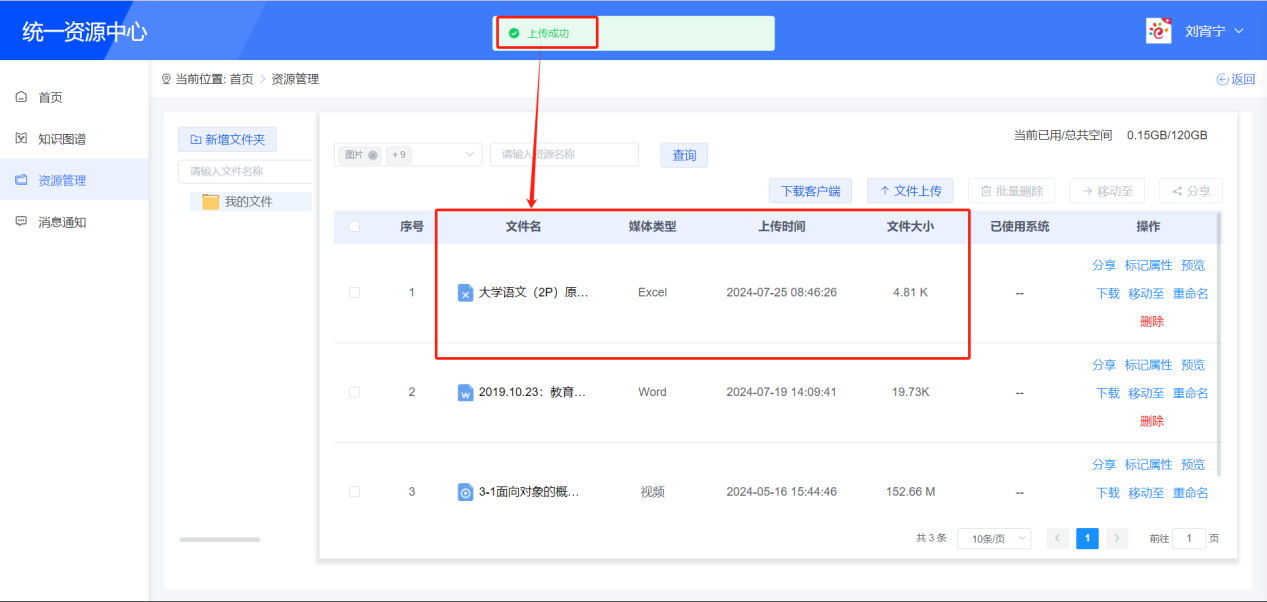Viewport: 1267px width, 602px height.
Task: Click the 文件上传 button
Action: pos(910,191)
